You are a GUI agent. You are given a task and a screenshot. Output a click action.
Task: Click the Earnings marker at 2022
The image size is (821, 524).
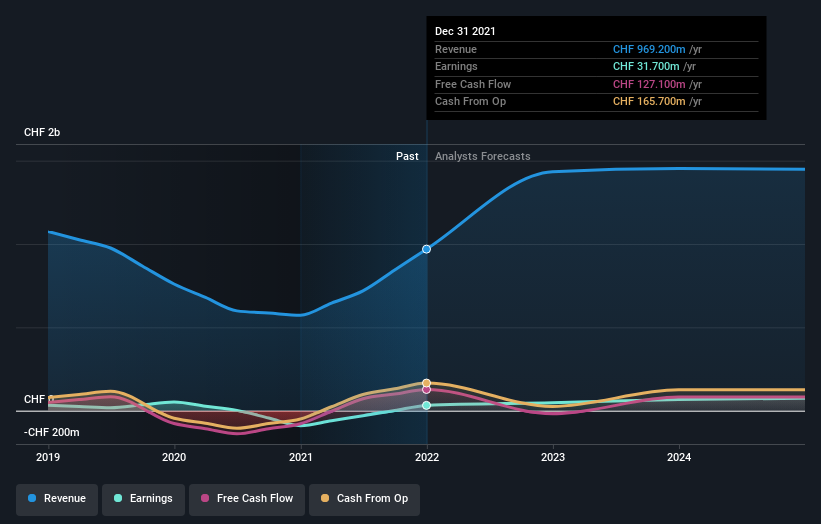(427, 405)
